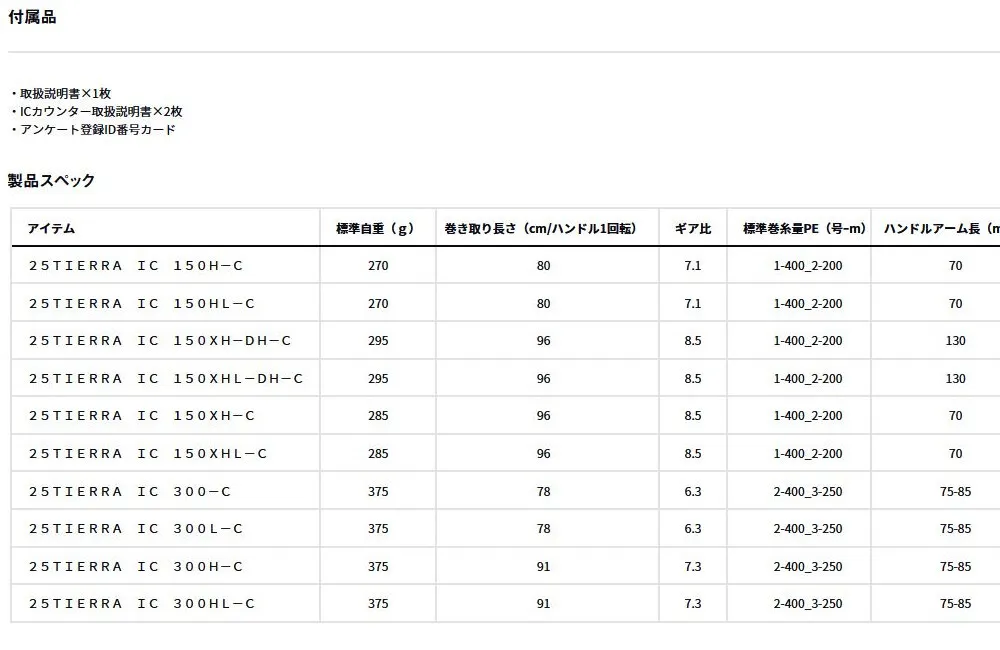Viewport: 1000px width, 650px height.
Task: Click gear ratio 6.3 in the 300L-C row
Action: pyautogui.click(x=693, y=529)
